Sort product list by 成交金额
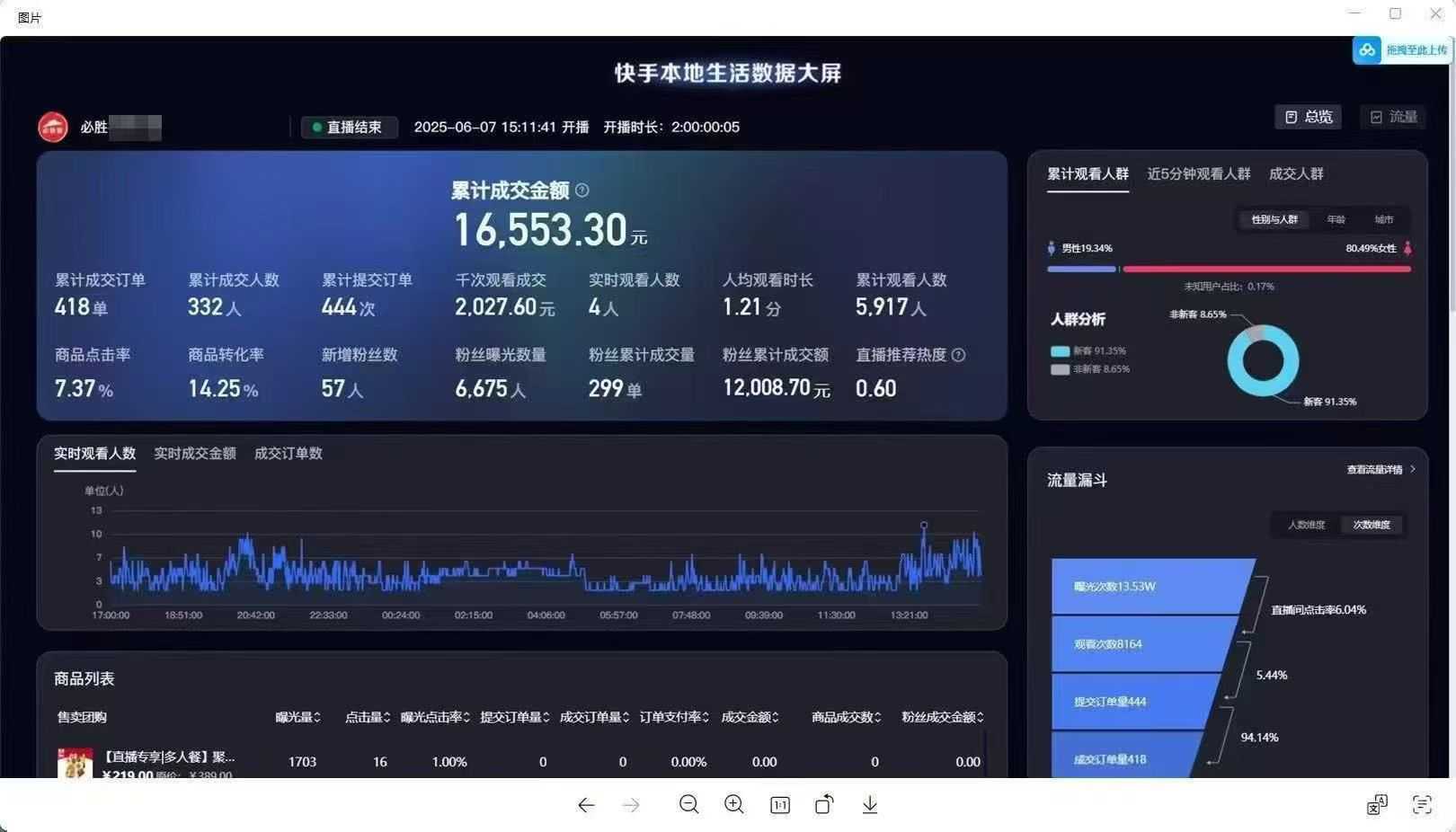The image size is (1456, 832). tap(750, 717)
